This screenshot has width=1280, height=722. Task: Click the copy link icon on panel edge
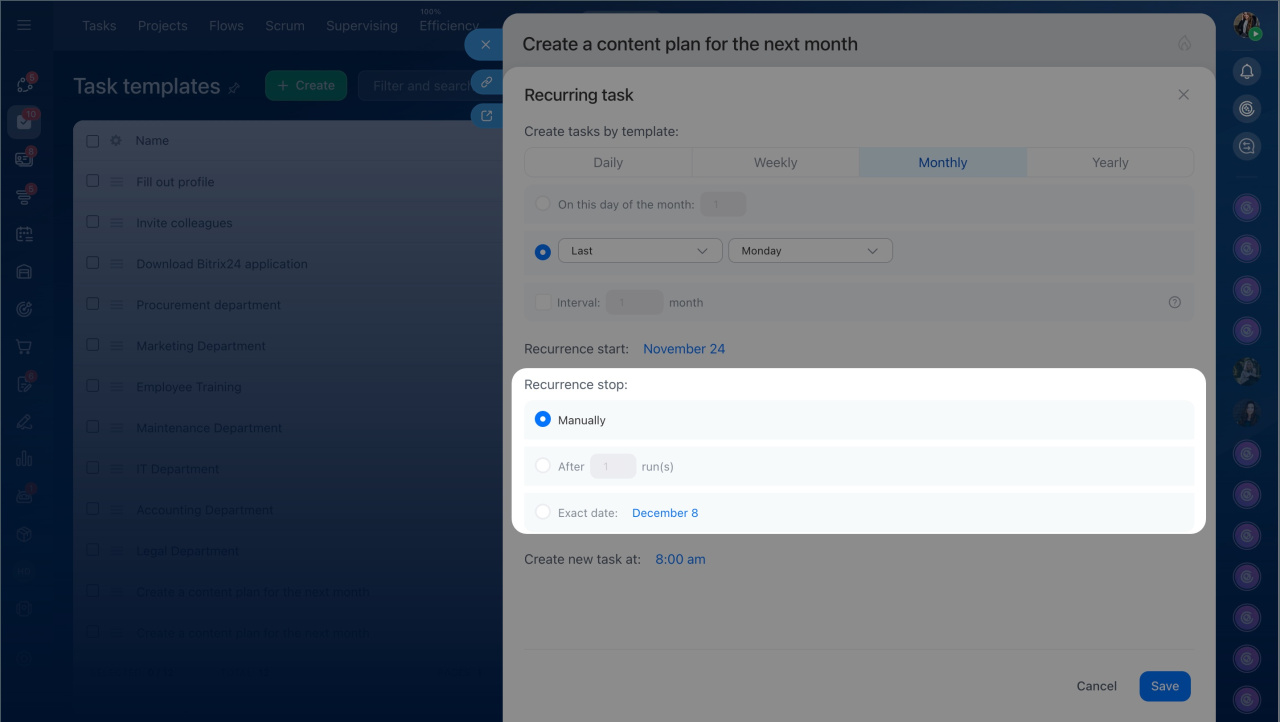pyautogui.click(x=486, y=82)
